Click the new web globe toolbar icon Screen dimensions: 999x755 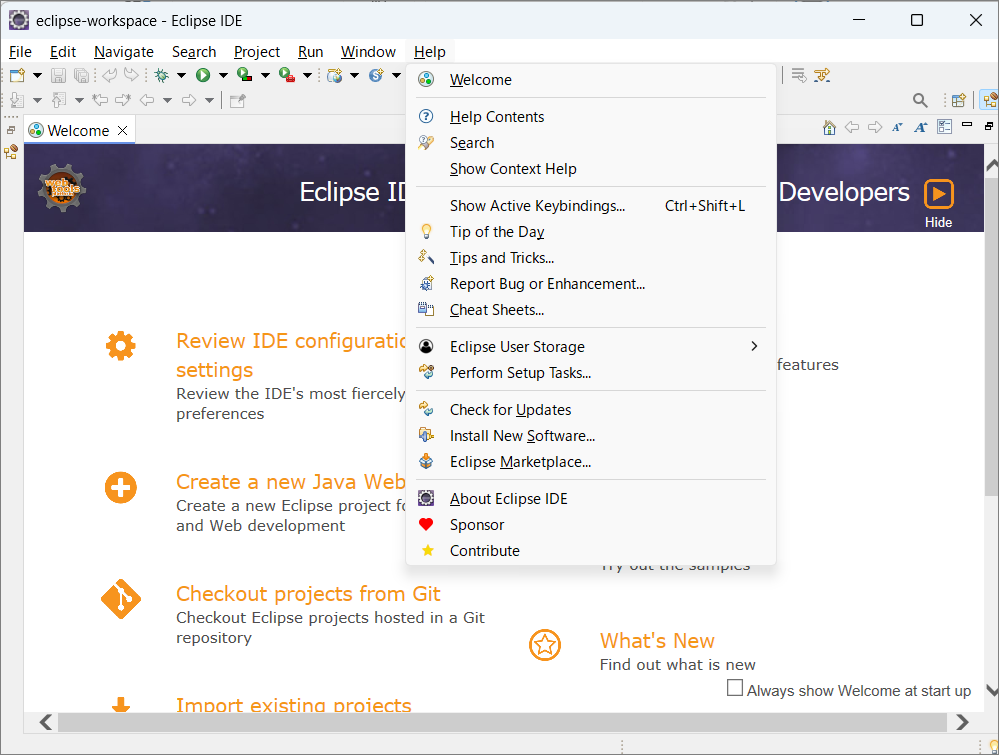[x=334, y=75]
